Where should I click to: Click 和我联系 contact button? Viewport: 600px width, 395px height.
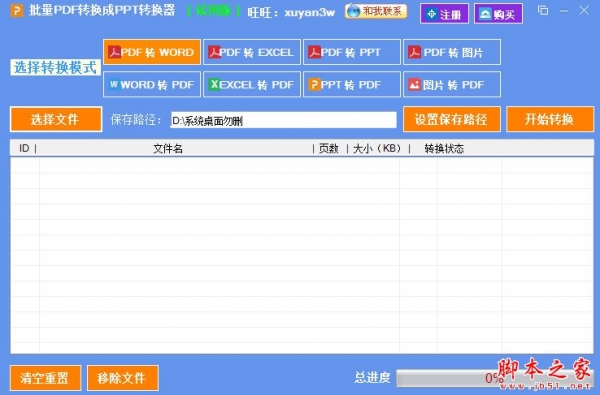pyautogui.click(x=376, y=11)
